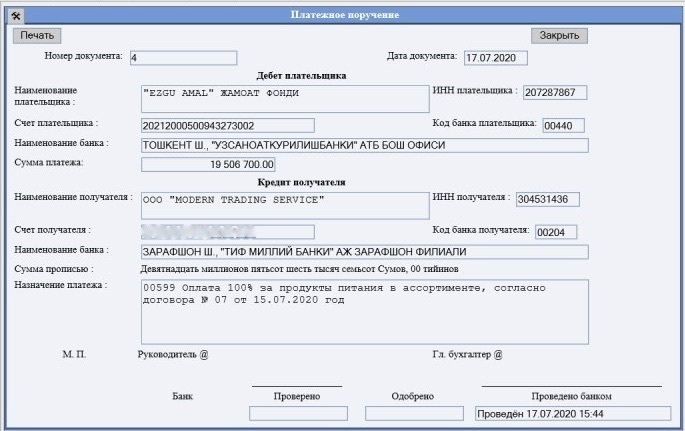
Task: Click the Номер документа: label
Action: (x=83, y=56)
